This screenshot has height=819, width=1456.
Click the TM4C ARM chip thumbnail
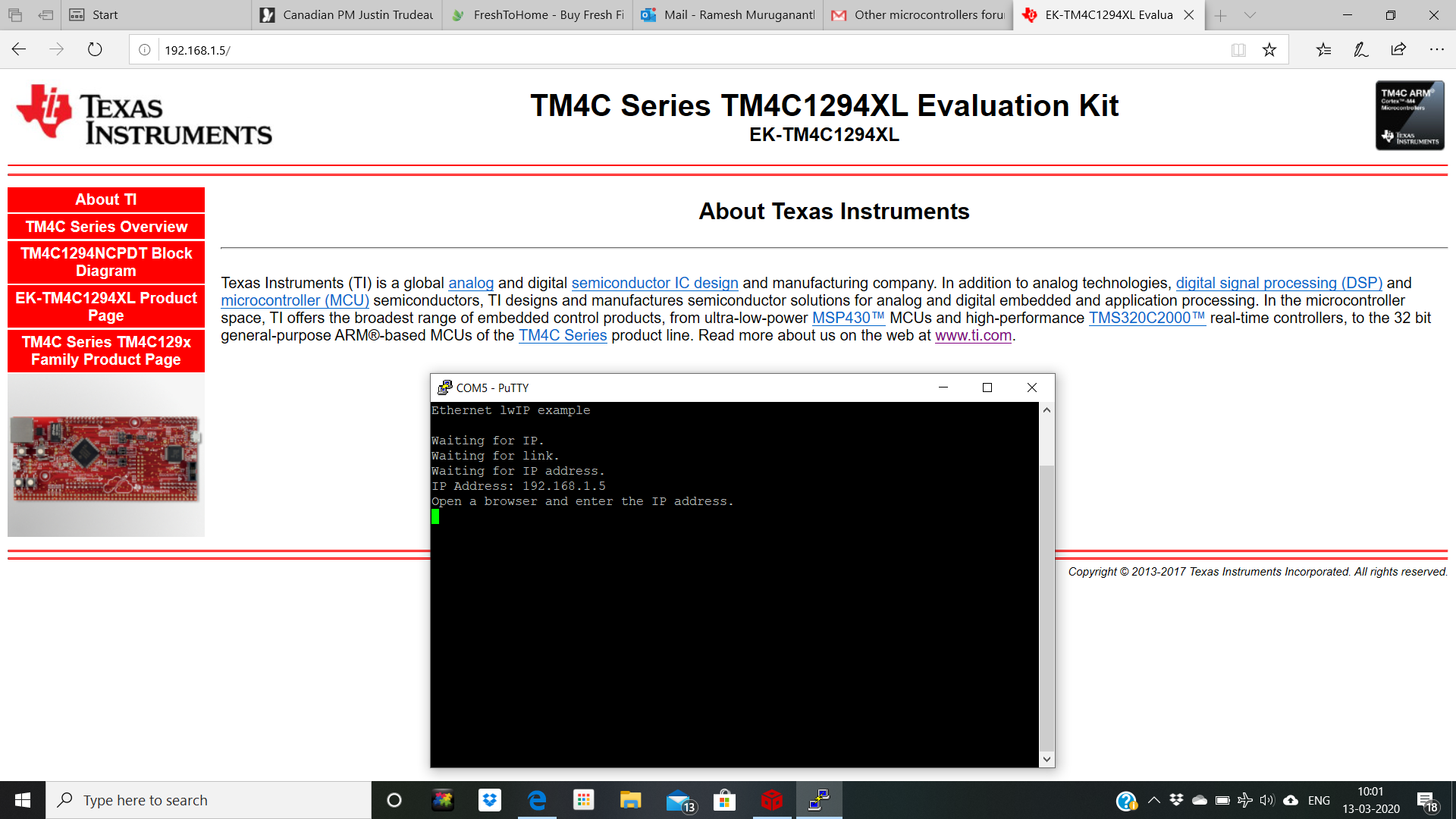point(1410,115)
